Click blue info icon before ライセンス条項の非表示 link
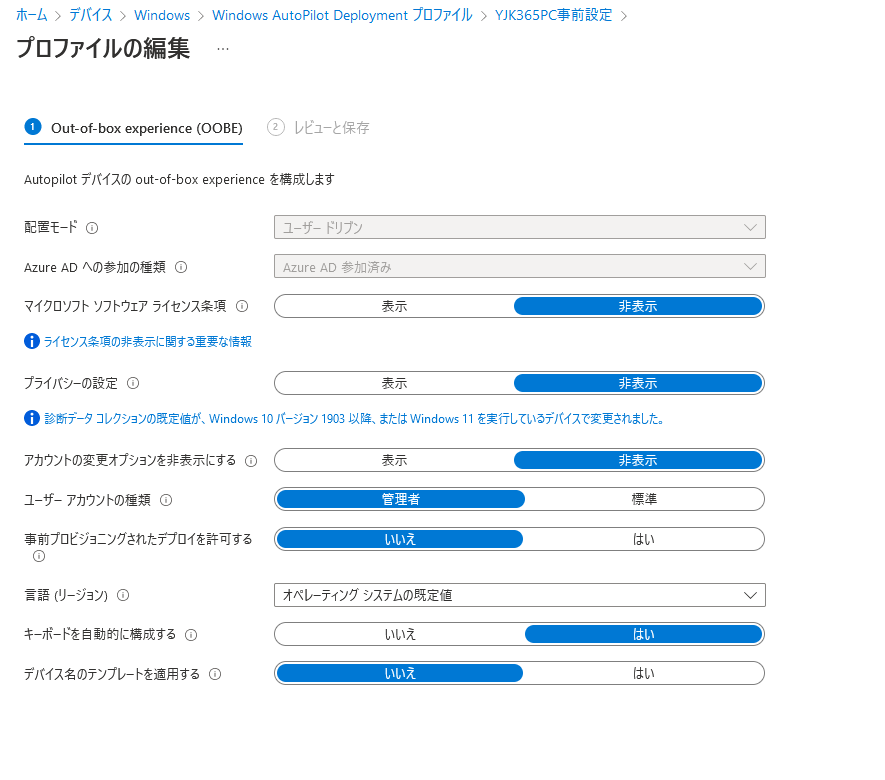885x780 pixels. pyautogui.click(x=32, y=341)
